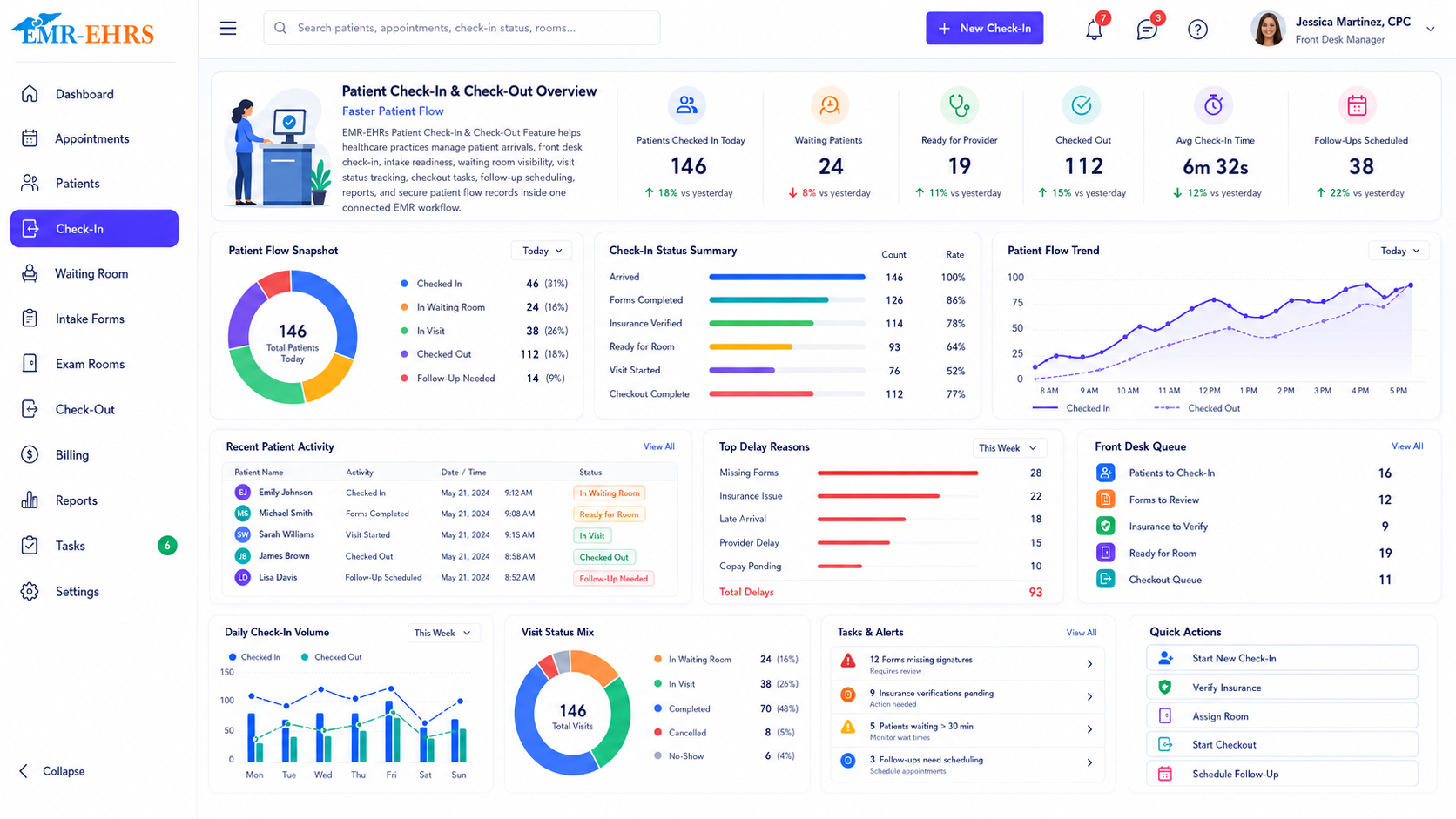Click Start New Check-In quick action
Screen dimensions: 1456x819
pos(1282,658)
